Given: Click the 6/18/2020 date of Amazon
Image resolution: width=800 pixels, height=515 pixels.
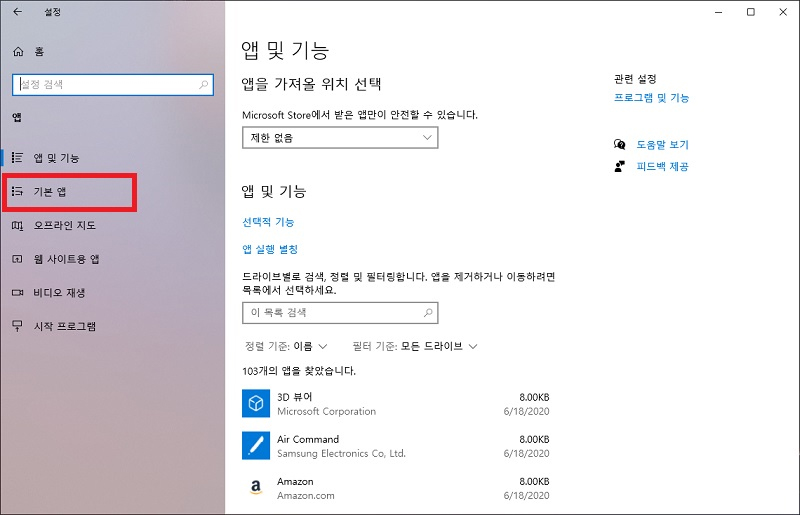Looking at the screenshot, I should tap(527, 496).
